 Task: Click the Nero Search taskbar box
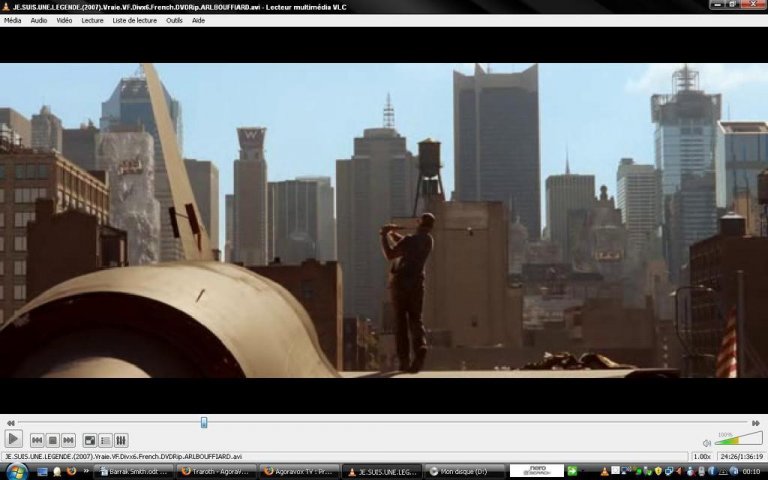(537, 471)
